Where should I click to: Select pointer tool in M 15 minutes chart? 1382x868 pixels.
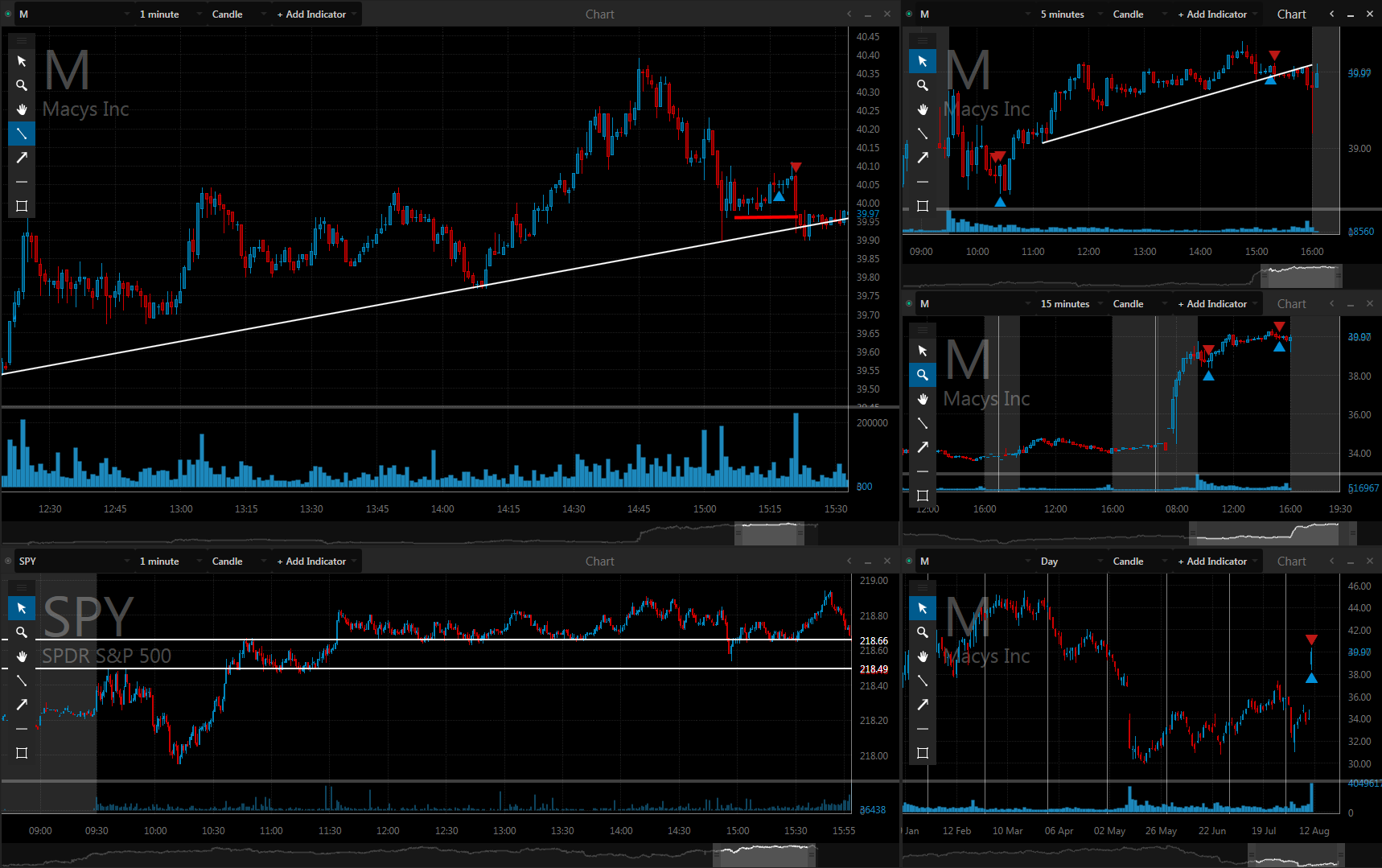click(923, 351)
